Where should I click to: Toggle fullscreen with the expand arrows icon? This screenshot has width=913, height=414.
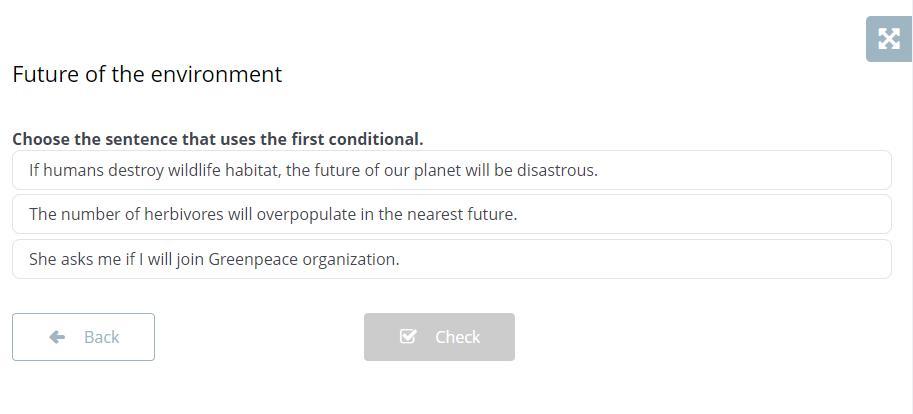pyautogui.click(x=888, y=39)
